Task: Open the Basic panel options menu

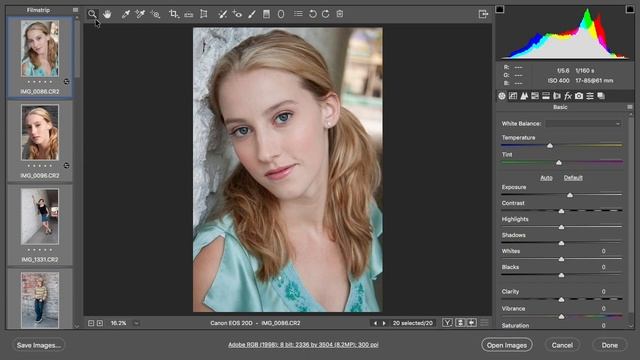Action: (x=630, y=107)
